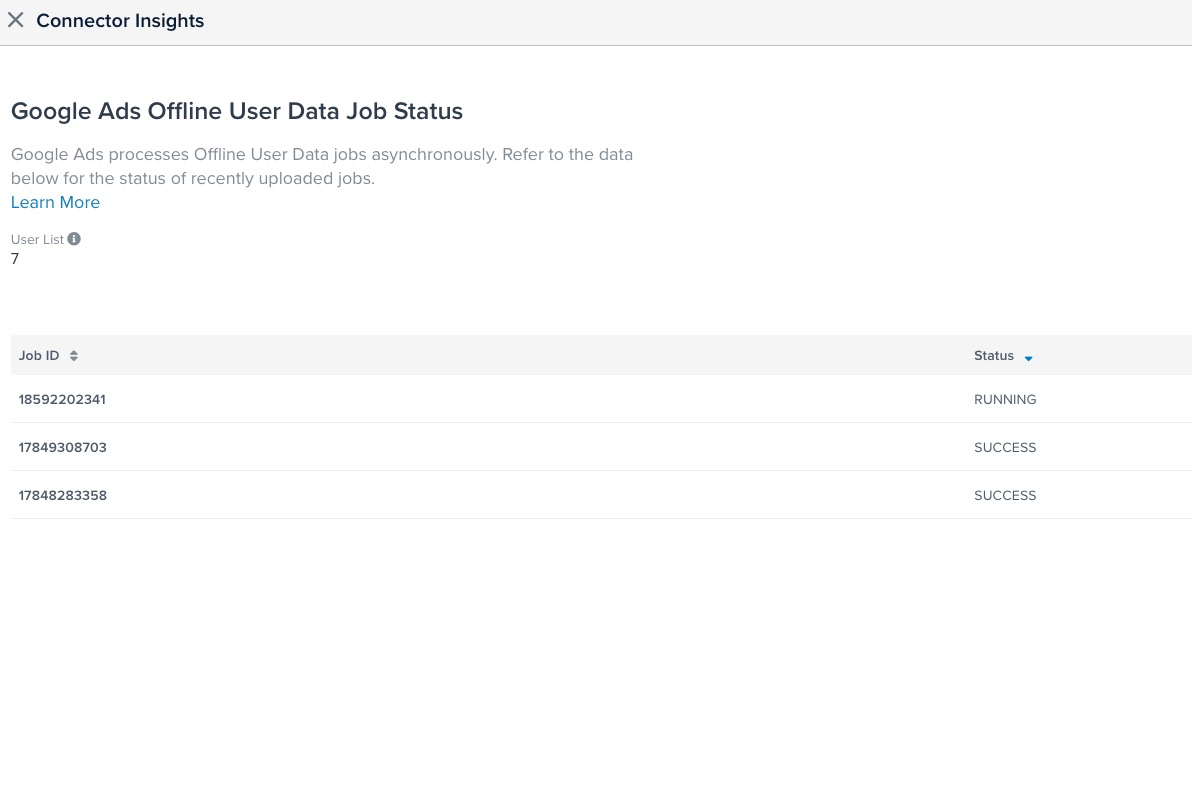
Task: Click empty middle of the last job row
Action: click(x=540, y=495)
